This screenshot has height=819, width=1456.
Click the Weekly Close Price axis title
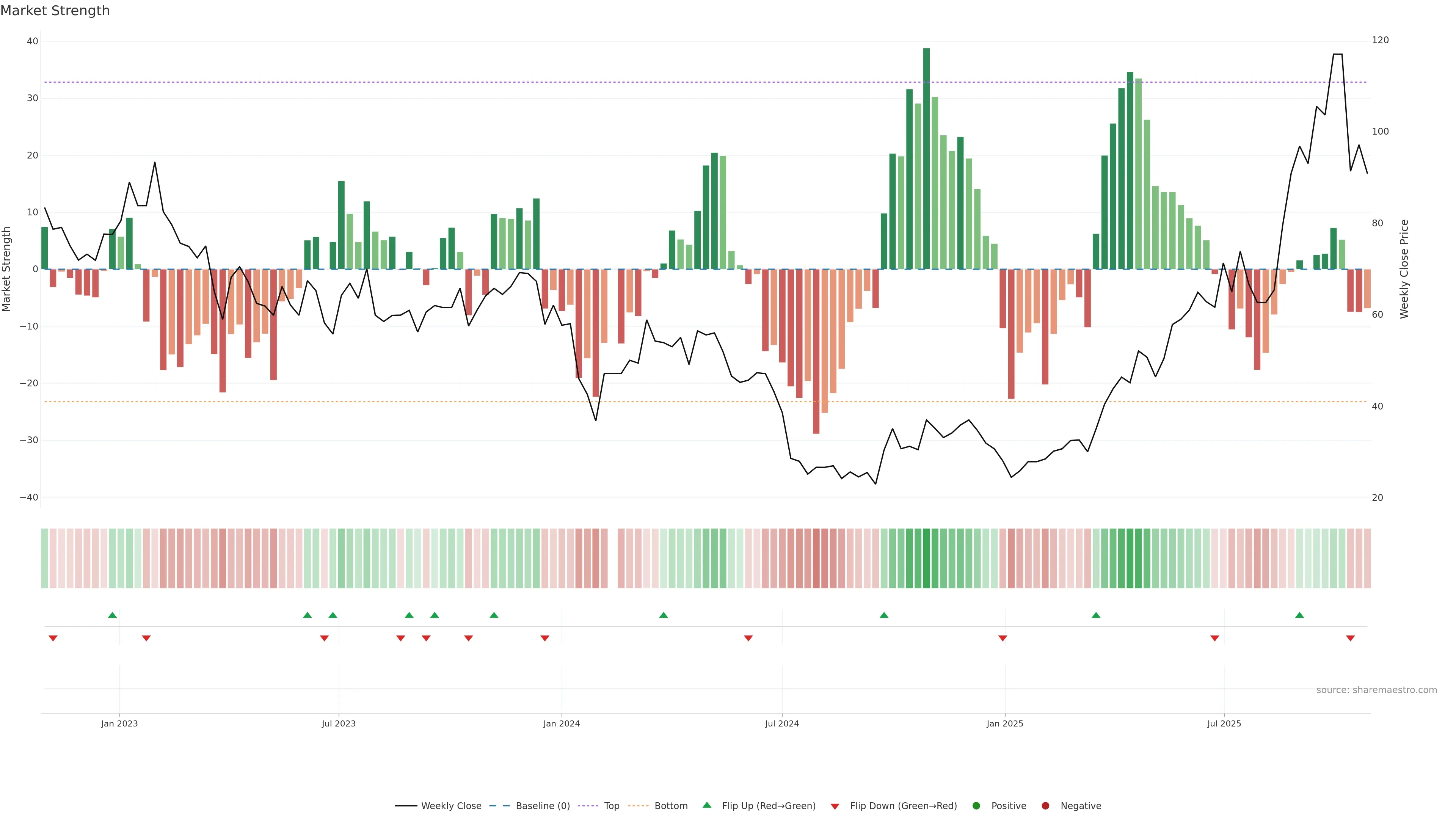click(1404, 269)
